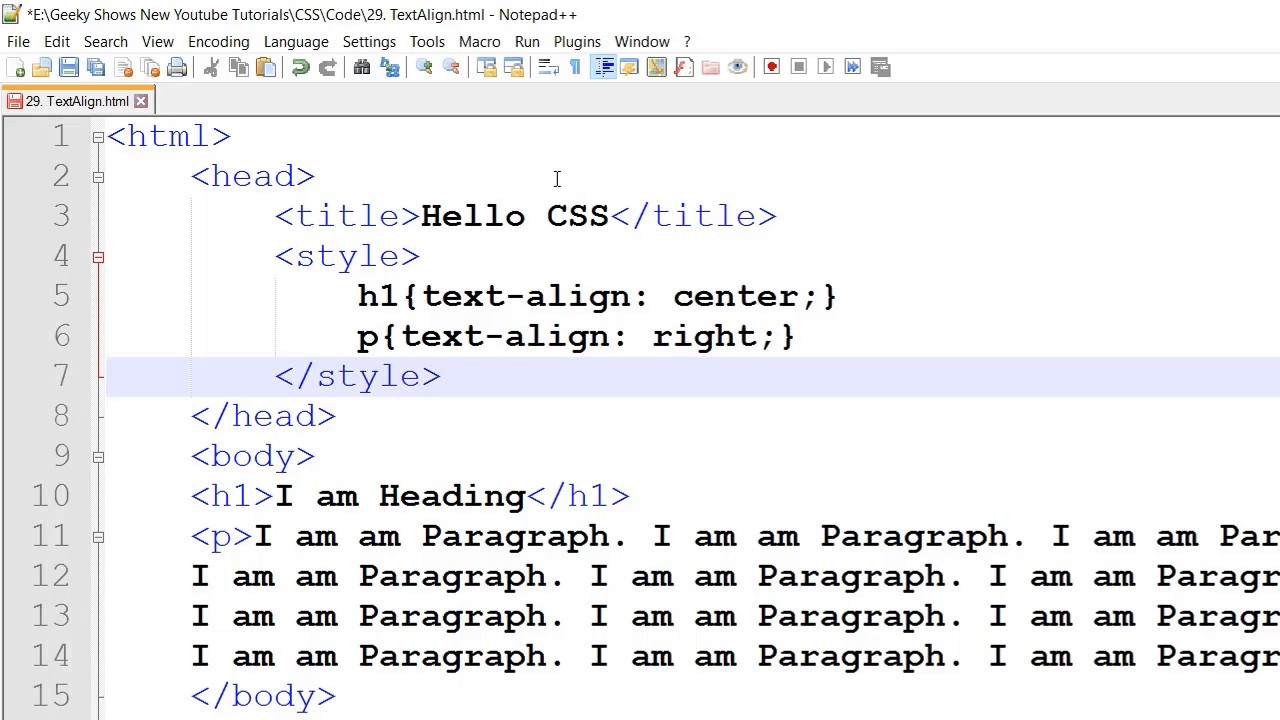This screenshot has height=720, width=1280.
Task: Click the Print icon
Action: click(177, 67)
